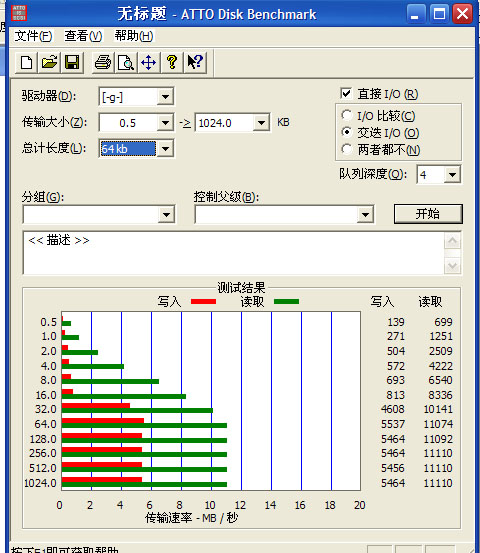Expand the 驱动器 drive dropdown
Screen dimensions: 480x553
coord(165,96)
